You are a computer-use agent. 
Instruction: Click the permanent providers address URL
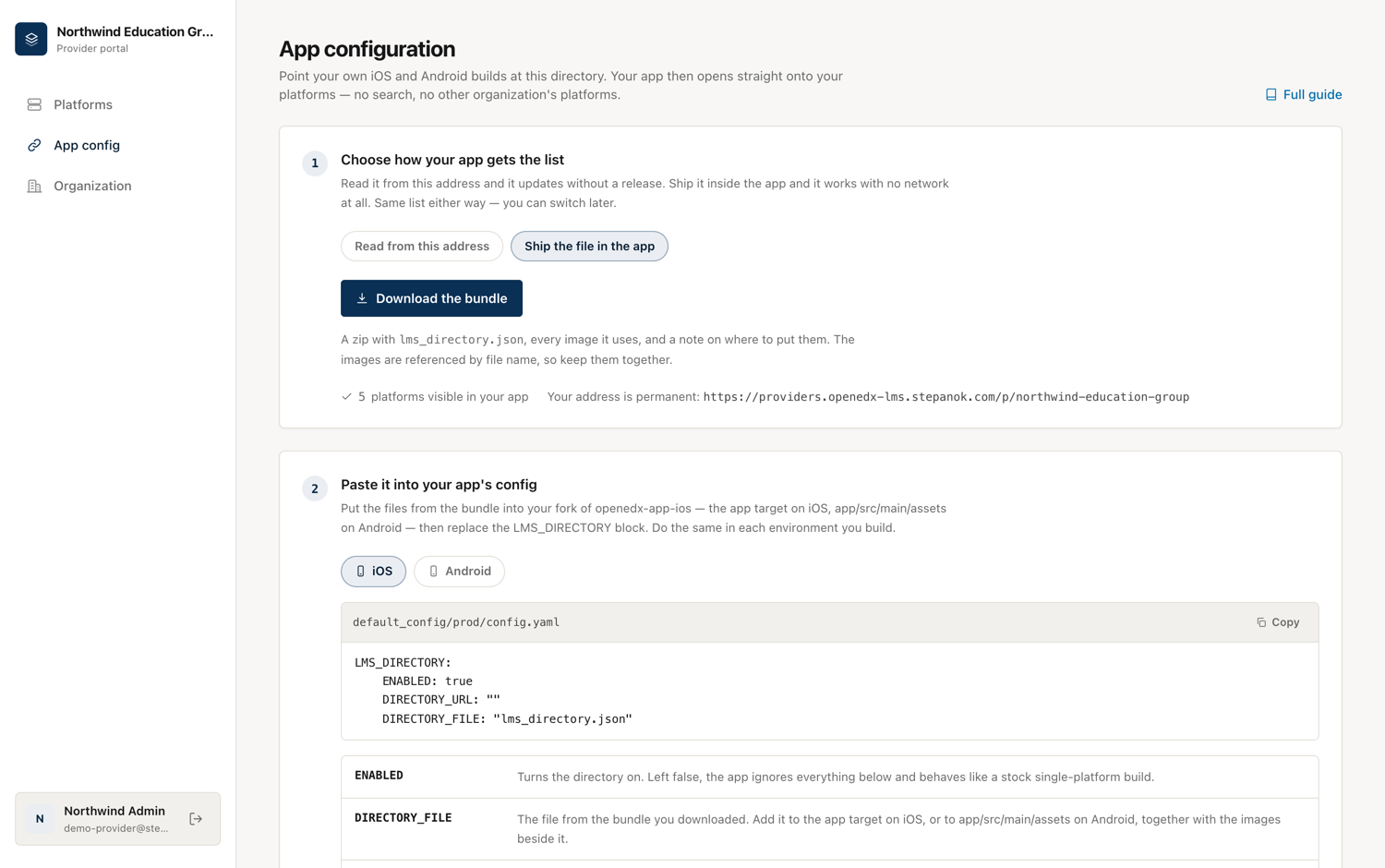click(945, 397)
